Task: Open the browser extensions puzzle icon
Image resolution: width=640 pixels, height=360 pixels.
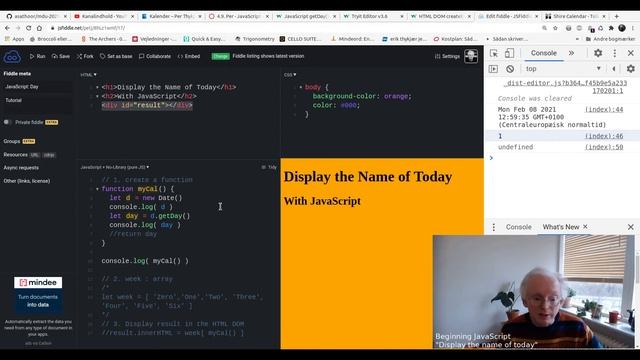Action: coord(611,28)
